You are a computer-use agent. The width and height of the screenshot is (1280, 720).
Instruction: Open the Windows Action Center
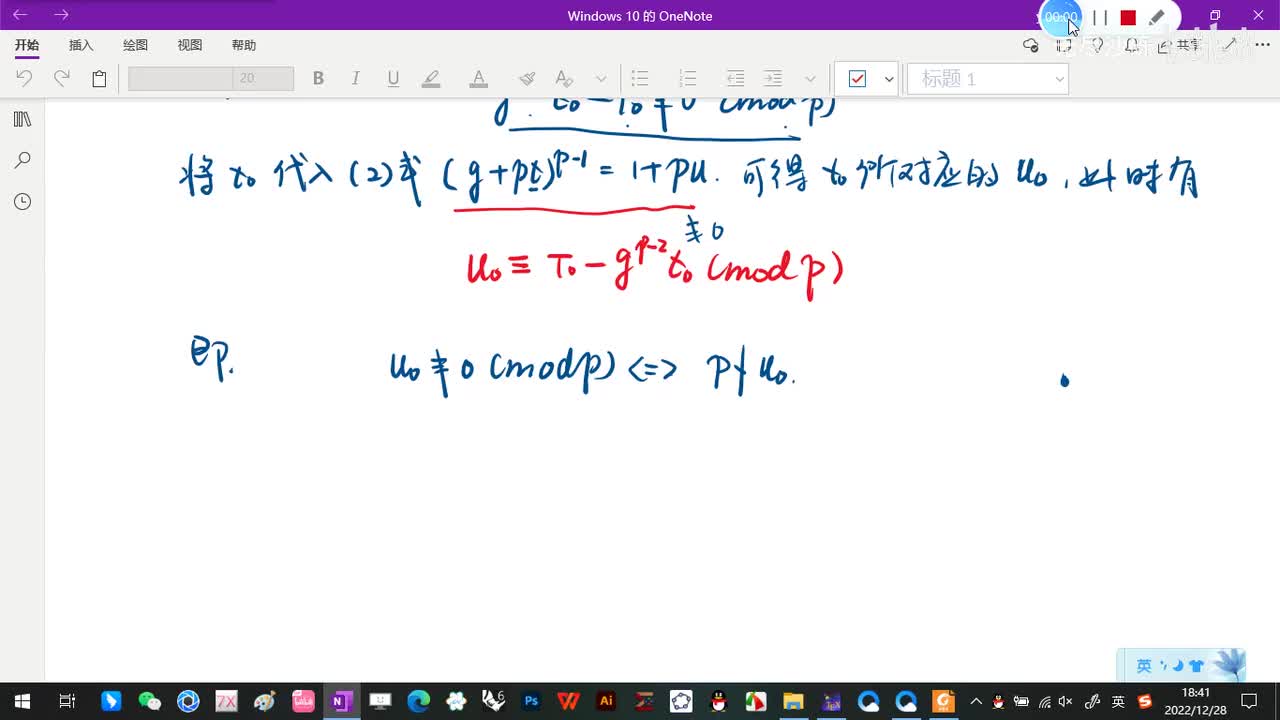click(1250, 701)
